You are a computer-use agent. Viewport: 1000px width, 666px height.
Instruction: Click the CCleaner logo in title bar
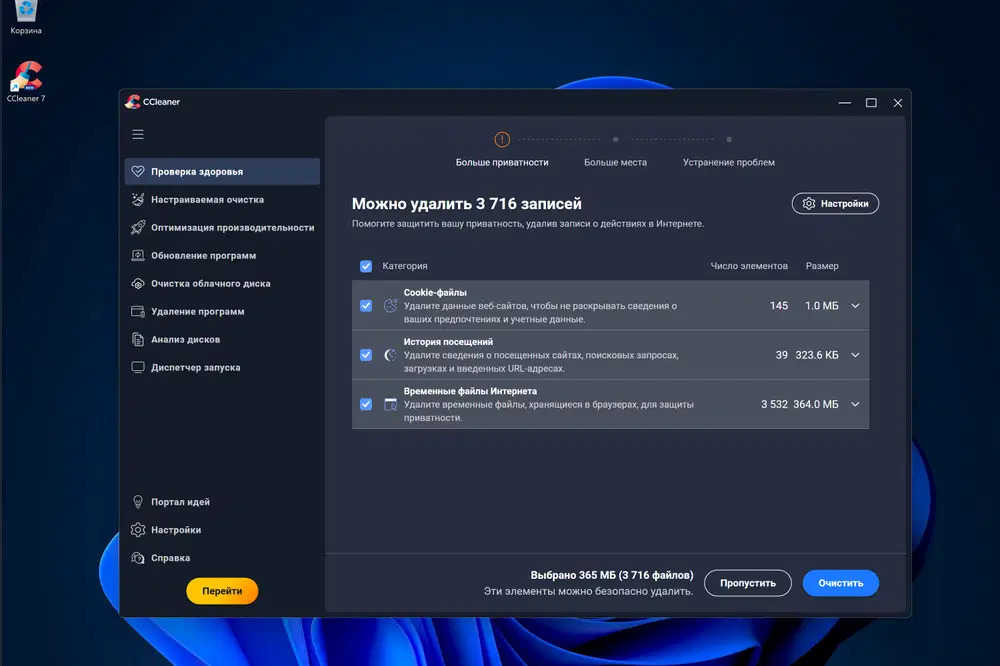pos(133,102)
